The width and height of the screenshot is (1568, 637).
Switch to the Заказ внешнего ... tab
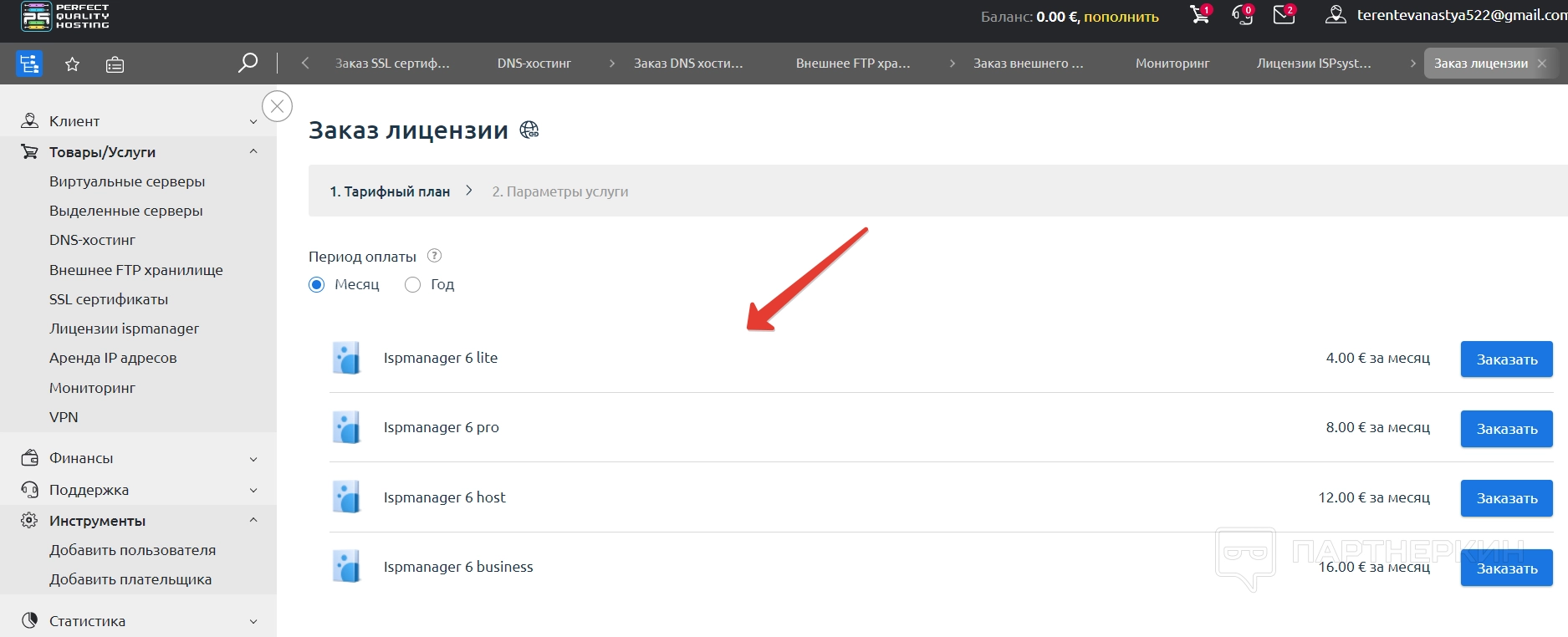pos(1028,64)
